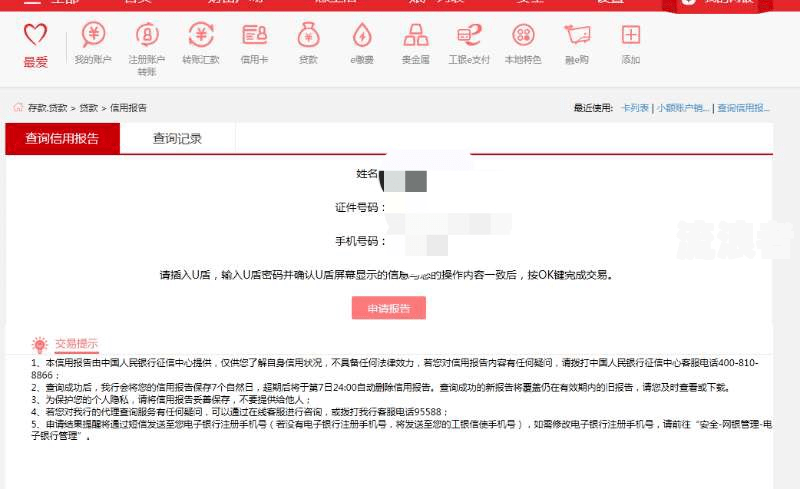Click the 手机号码 field label
The width and height of the screenshot is (800, 489).
[x=360, y=241]
